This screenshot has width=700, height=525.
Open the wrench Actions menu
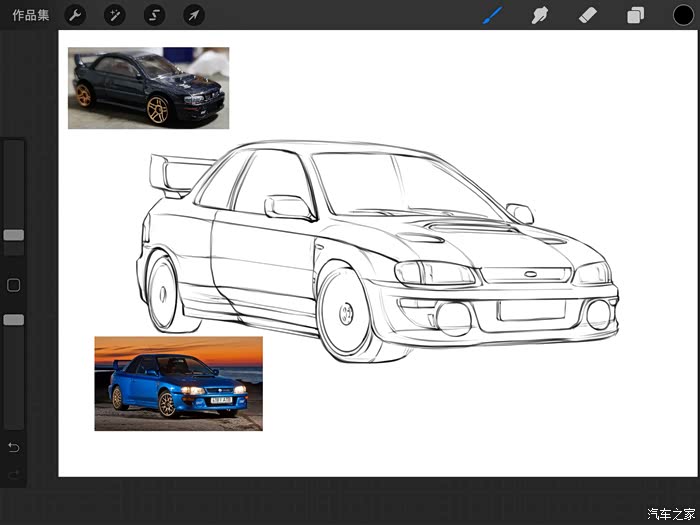(75, 16)
